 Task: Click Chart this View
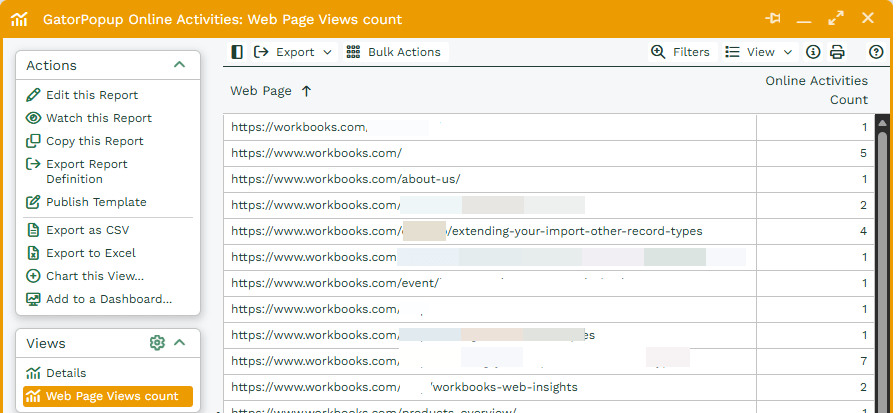point(94,276)
